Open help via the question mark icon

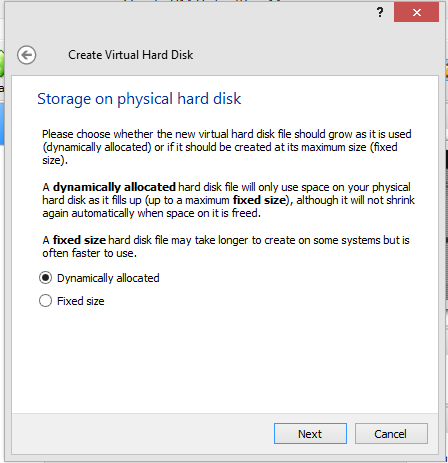tap(380, 13)
